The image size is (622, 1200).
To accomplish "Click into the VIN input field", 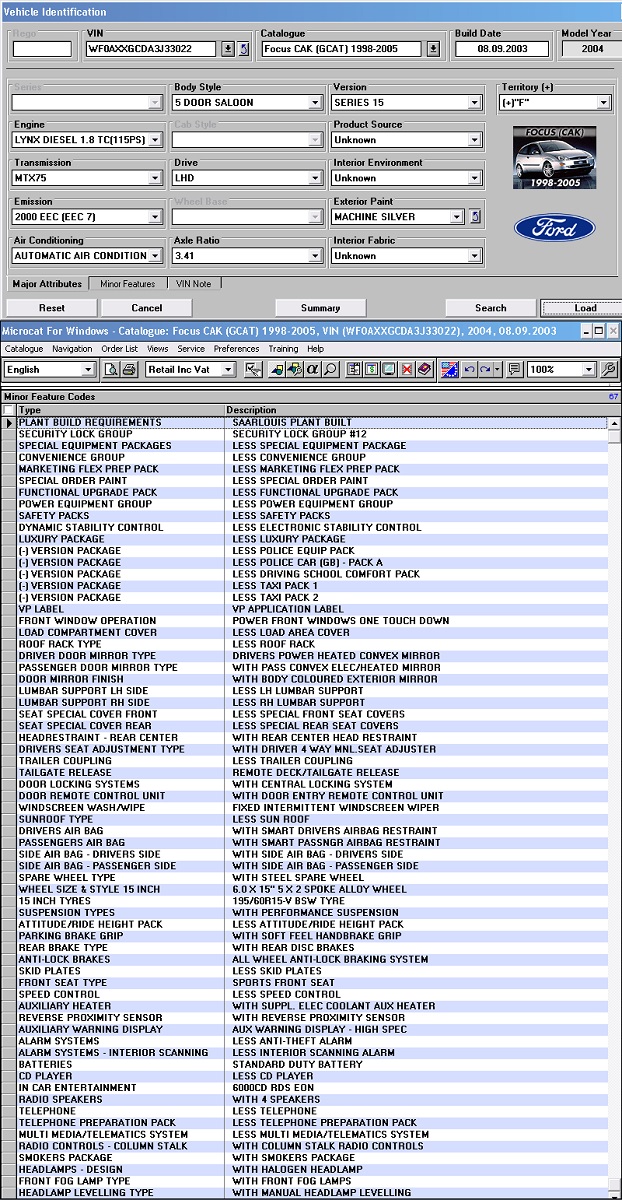I will (x=152, y=48).
